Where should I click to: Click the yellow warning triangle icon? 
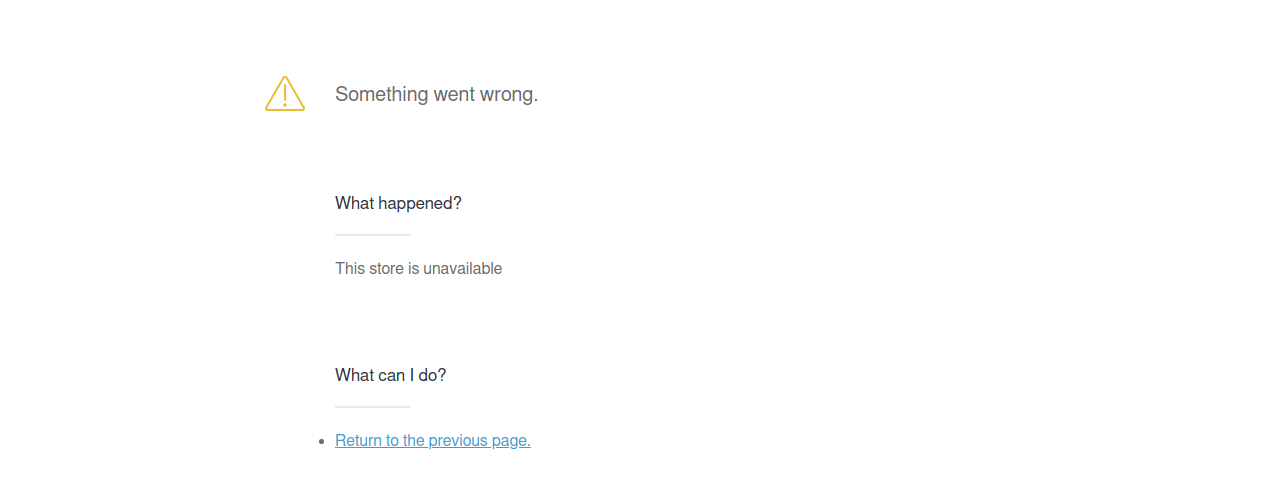point(285,94)
